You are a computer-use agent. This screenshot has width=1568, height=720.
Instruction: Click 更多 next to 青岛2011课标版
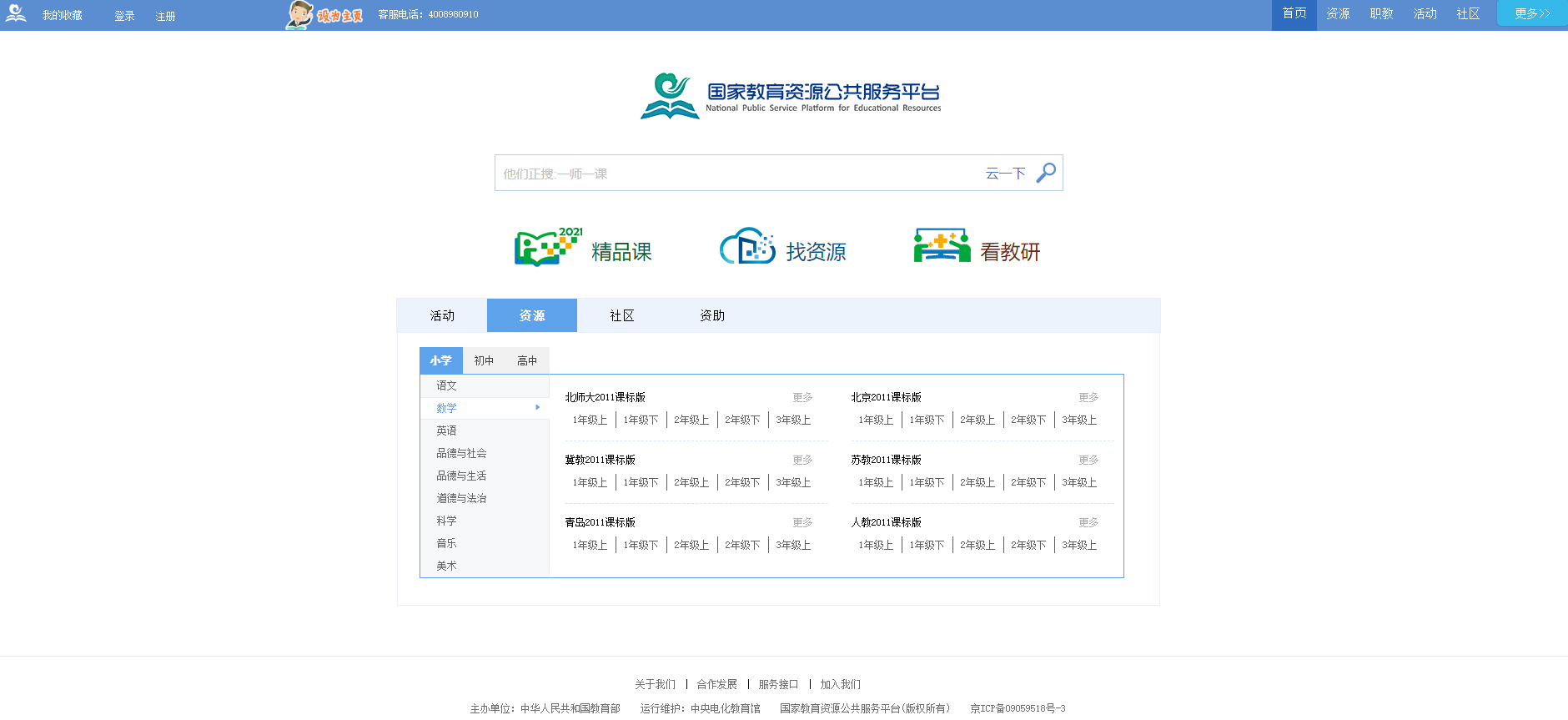click(802, 522)
